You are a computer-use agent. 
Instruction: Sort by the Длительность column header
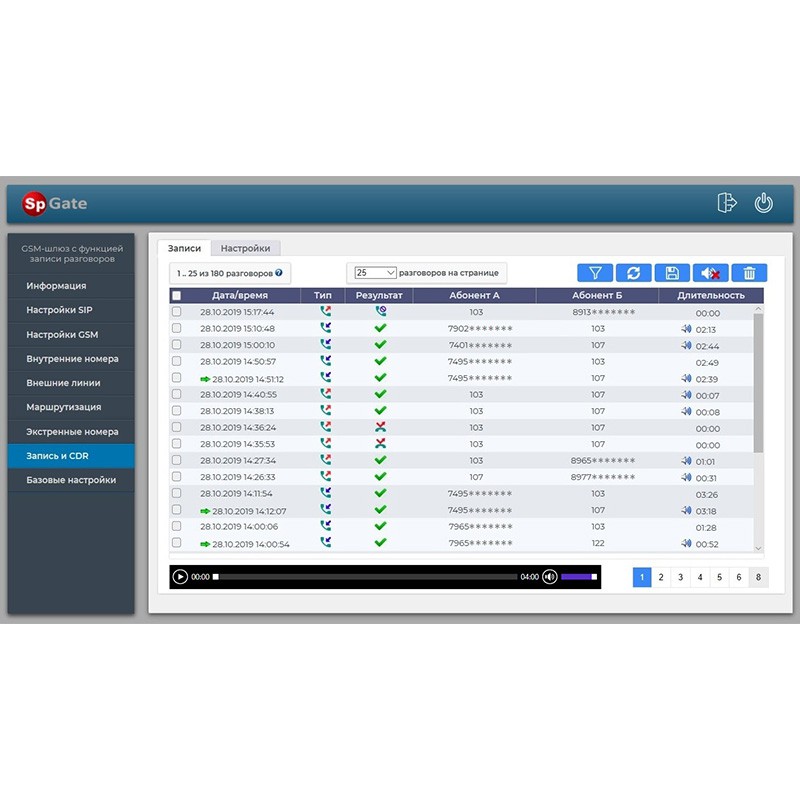click(710, 296)
